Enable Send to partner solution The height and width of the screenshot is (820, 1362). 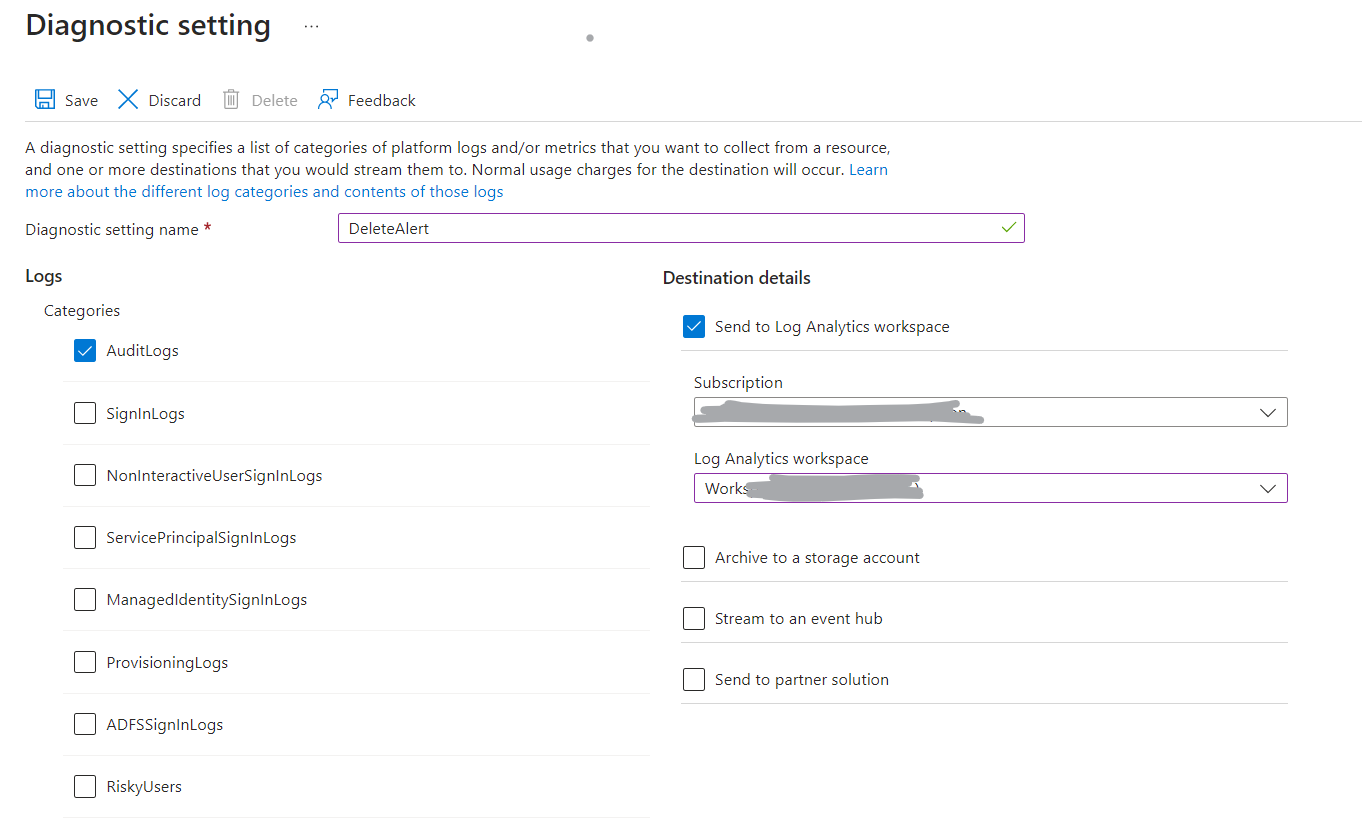pyautogui.click(x=694, y=679)
